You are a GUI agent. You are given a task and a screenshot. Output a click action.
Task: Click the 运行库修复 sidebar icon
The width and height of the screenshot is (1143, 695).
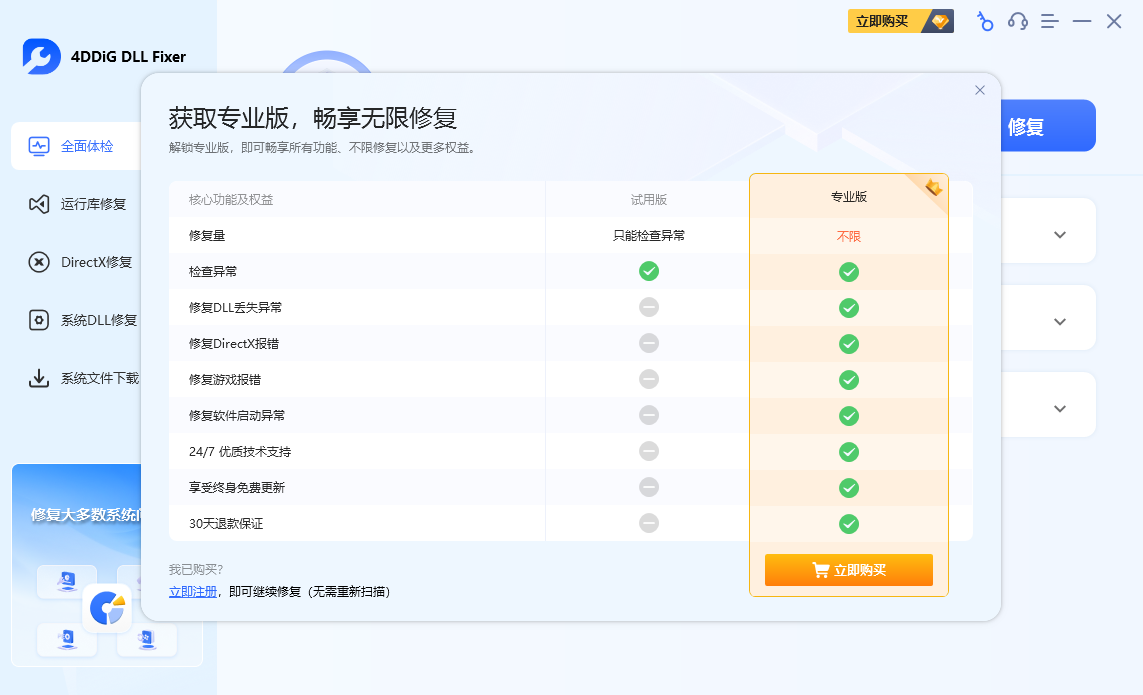tap(39, 204)
